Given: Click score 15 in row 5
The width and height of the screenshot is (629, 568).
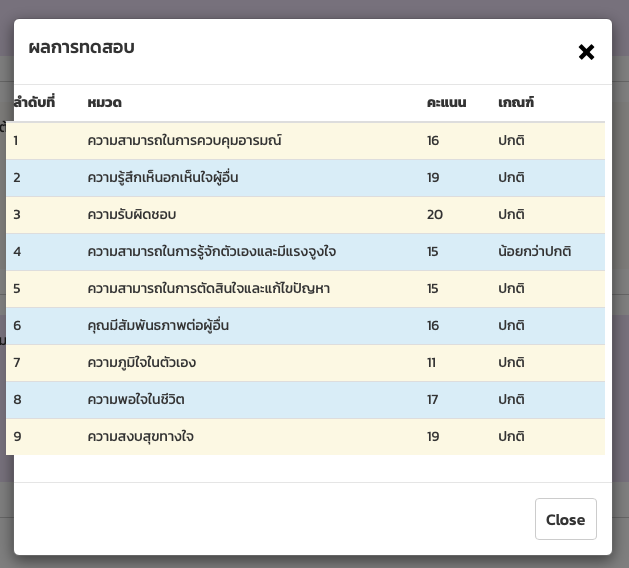Looking at the screenshot, I should coord(432,288).
